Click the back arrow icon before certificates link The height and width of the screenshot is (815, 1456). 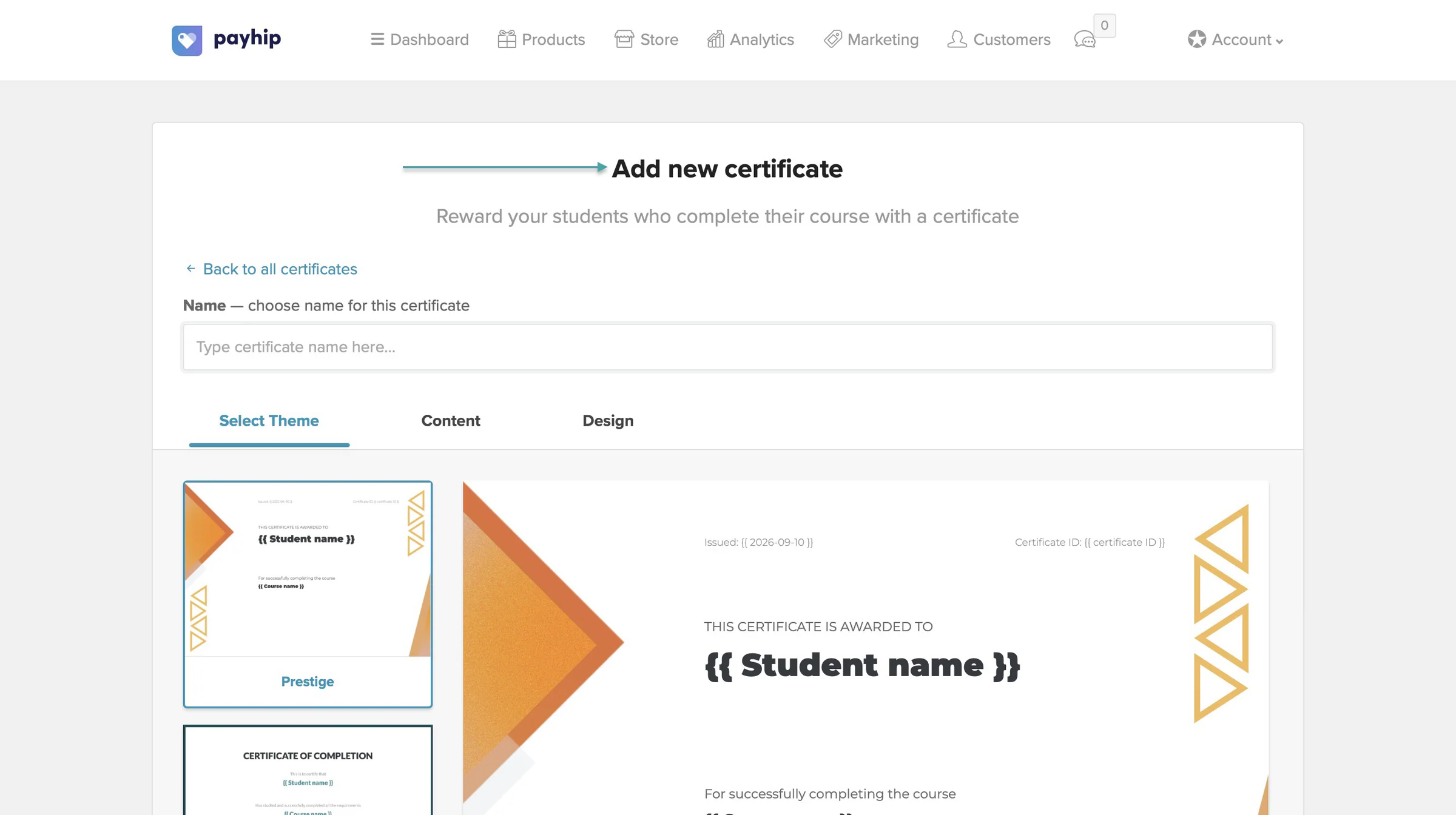[x=191, y=269]
